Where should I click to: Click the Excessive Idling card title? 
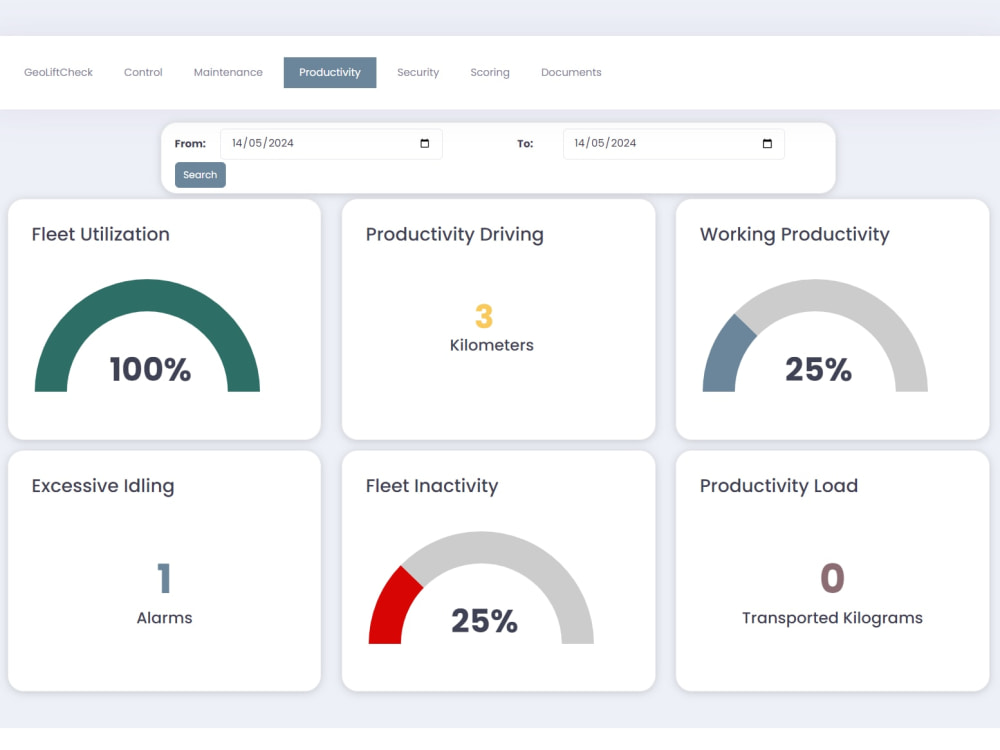tap(103, 486)
